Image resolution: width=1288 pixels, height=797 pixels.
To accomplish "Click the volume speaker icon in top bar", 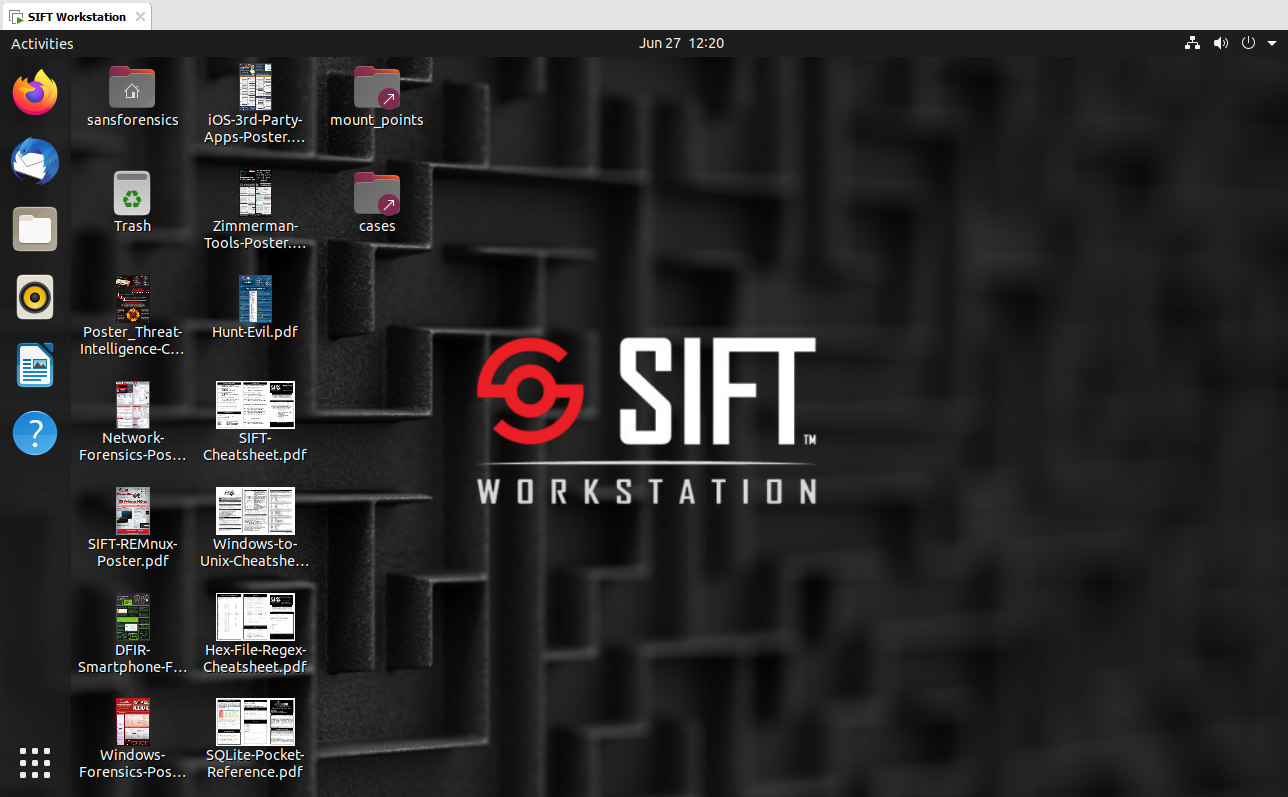I will [1220, 43].
